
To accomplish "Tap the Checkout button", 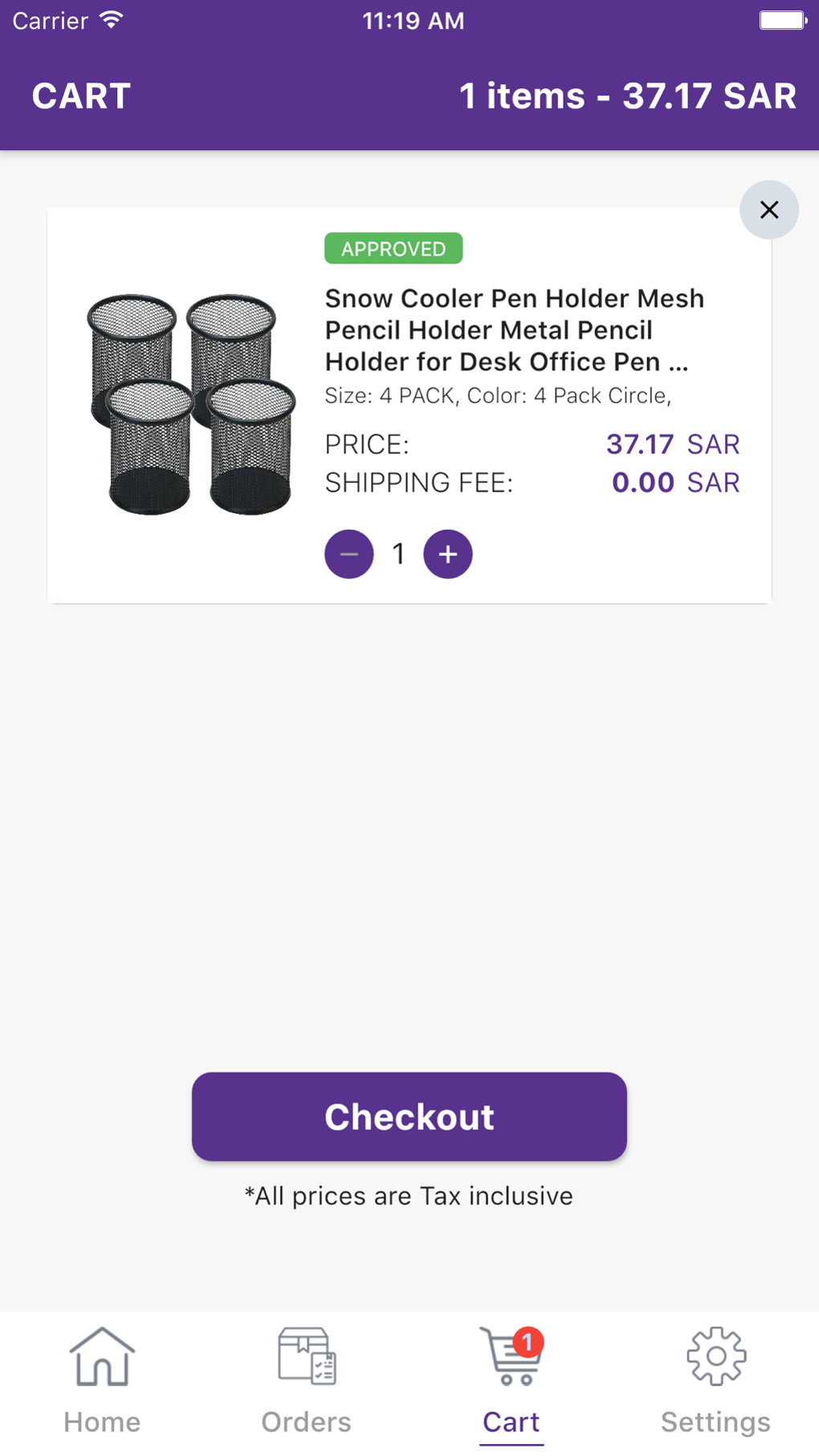I will tap(409, 1116).
